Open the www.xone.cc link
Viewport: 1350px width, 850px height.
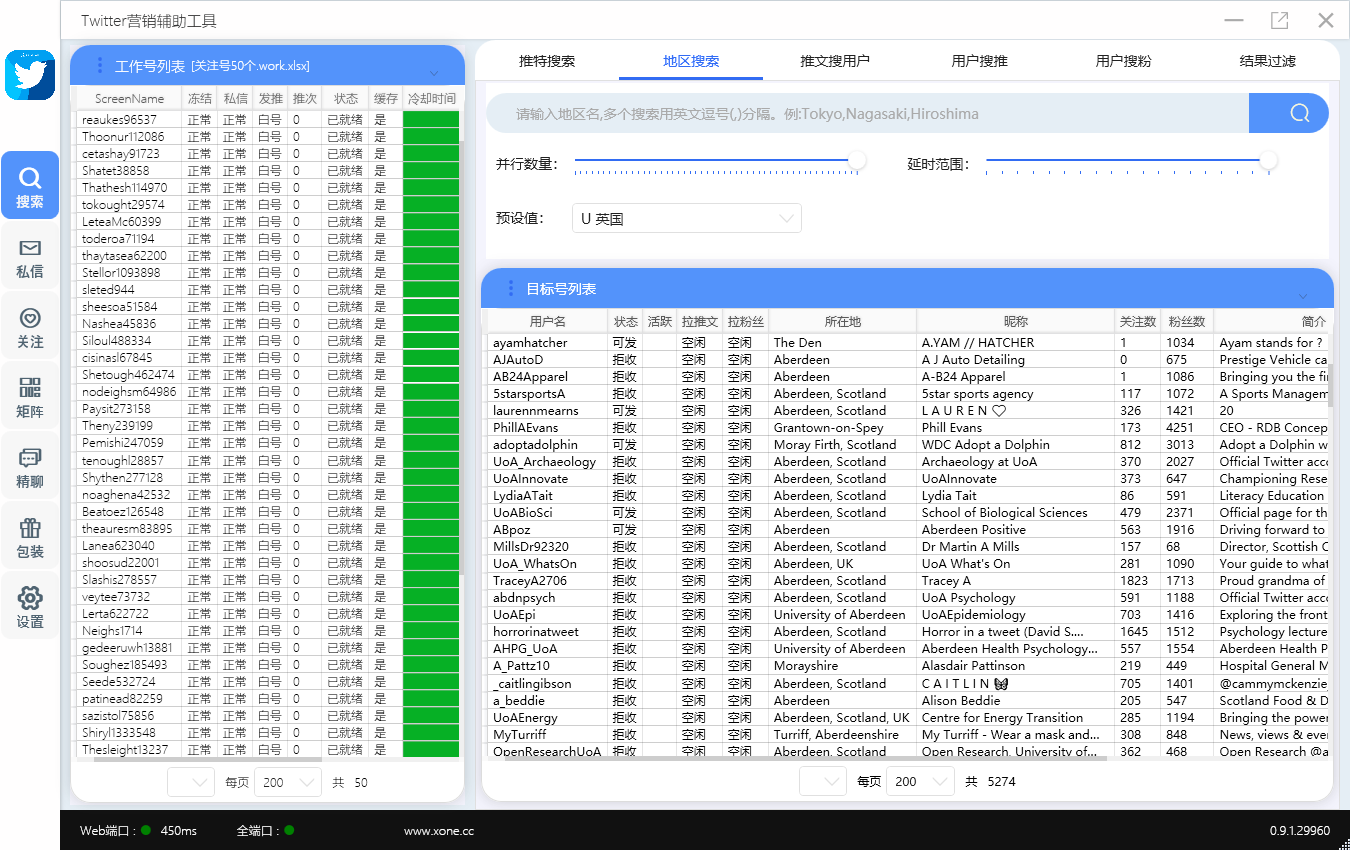click(439, 831)
